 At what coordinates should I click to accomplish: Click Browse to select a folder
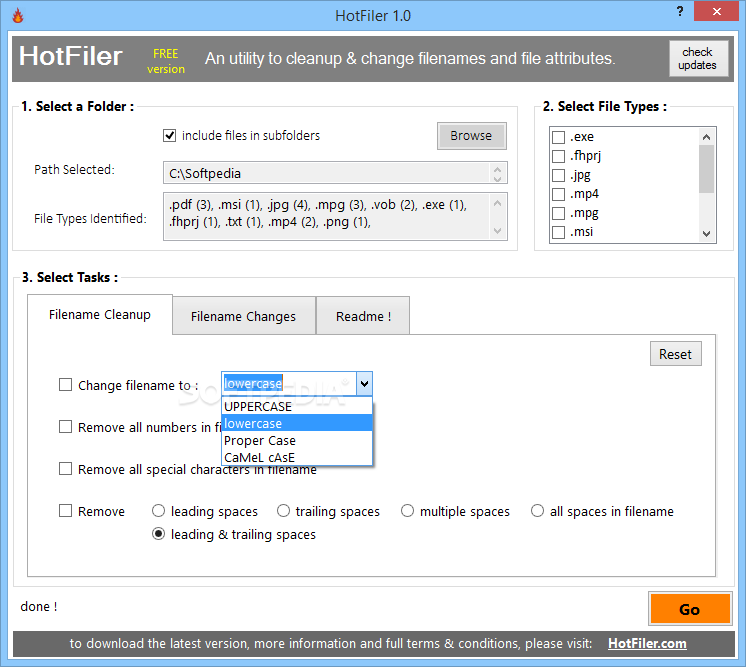tap(471, 136)
